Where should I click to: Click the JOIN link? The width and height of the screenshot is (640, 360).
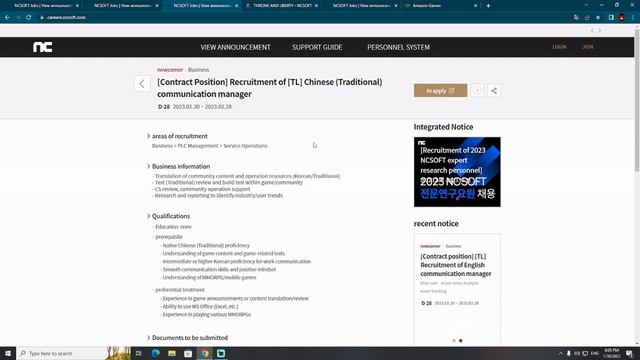click(x=588, y=47)
